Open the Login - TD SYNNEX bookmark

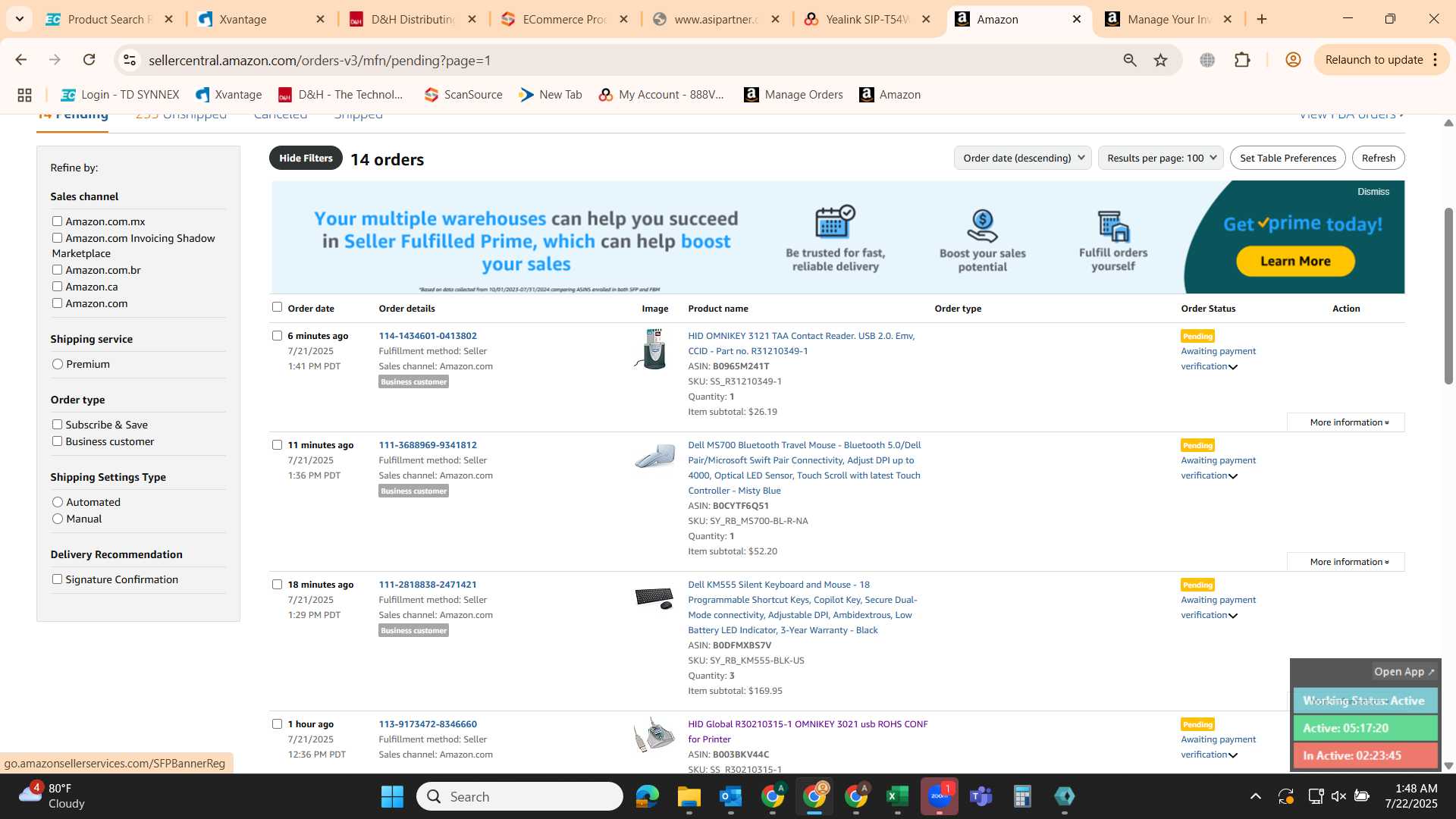coord(120,95)
